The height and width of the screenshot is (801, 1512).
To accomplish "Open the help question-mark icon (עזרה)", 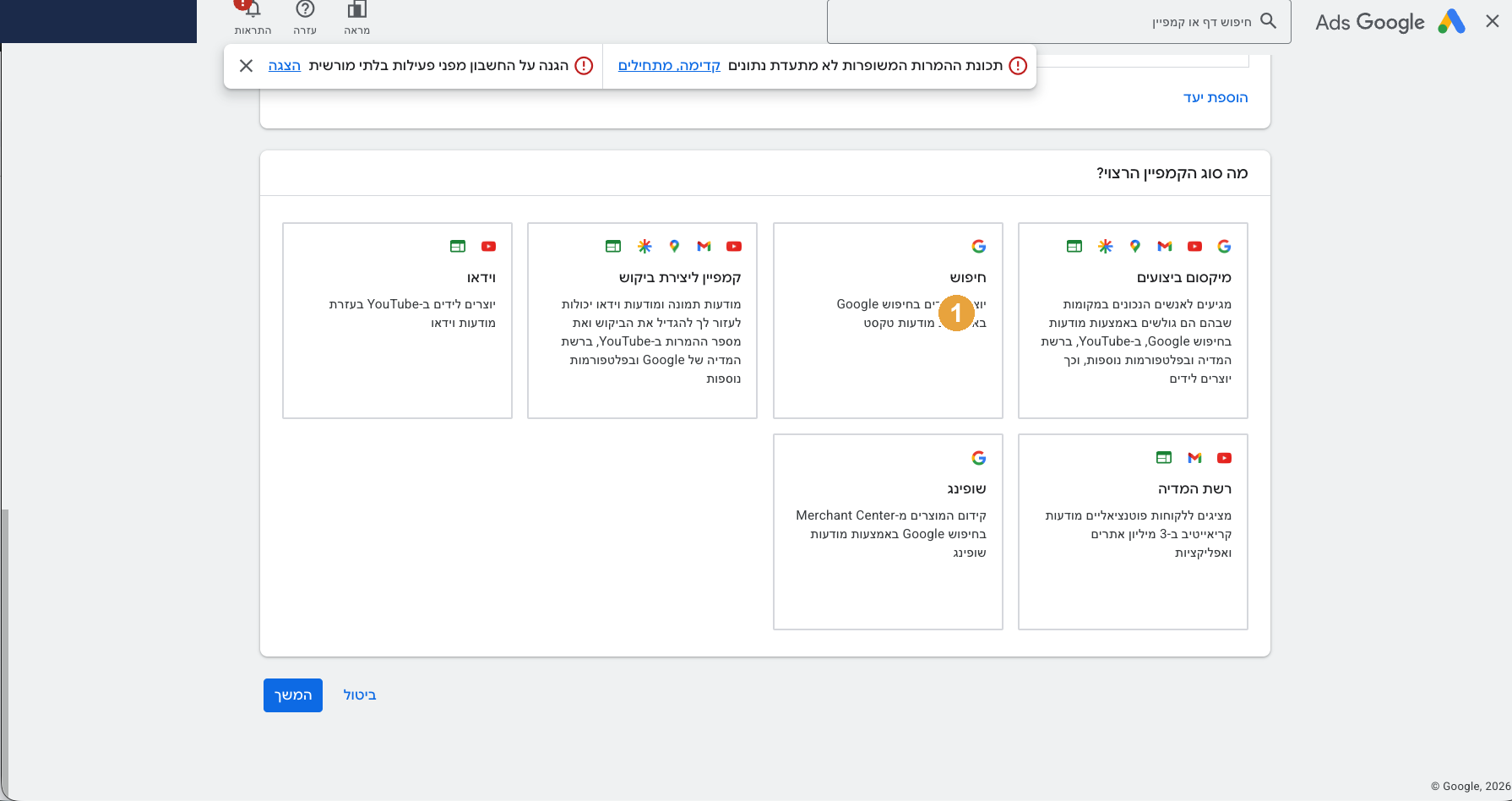I will (305, 9).
